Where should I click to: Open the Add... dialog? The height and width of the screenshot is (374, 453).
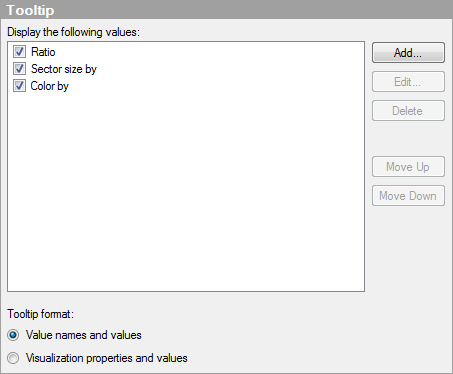[x=408, y=53]
